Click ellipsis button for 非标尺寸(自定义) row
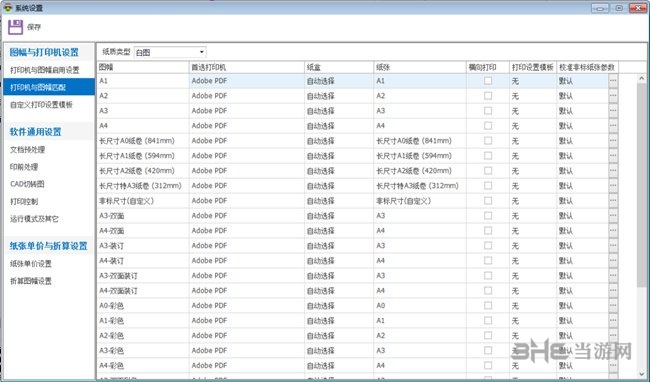Image resolution: width=650 pixels, height=382 pixels. click(x=613, y=201)
